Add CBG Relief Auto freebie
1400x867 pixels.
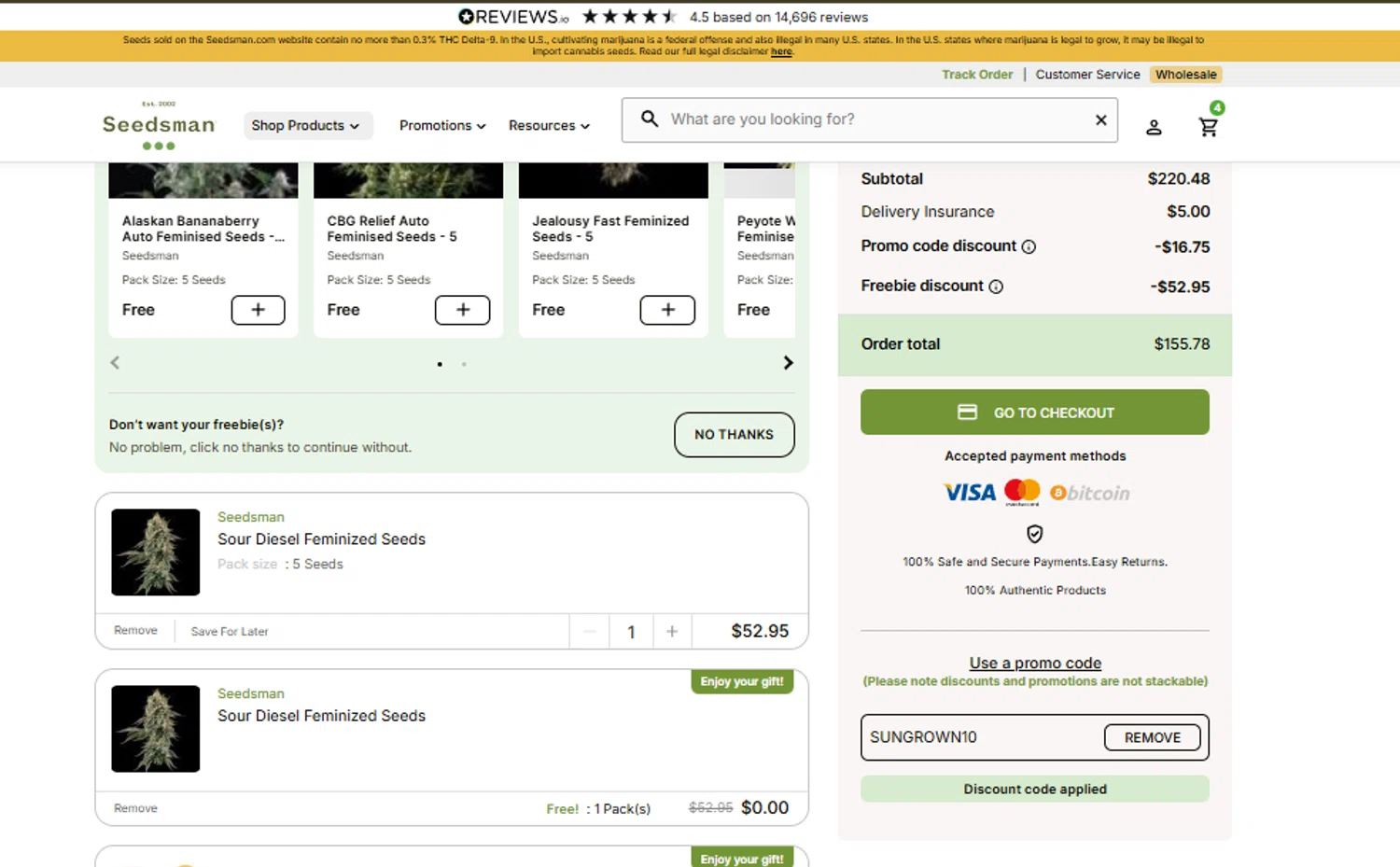463,310
